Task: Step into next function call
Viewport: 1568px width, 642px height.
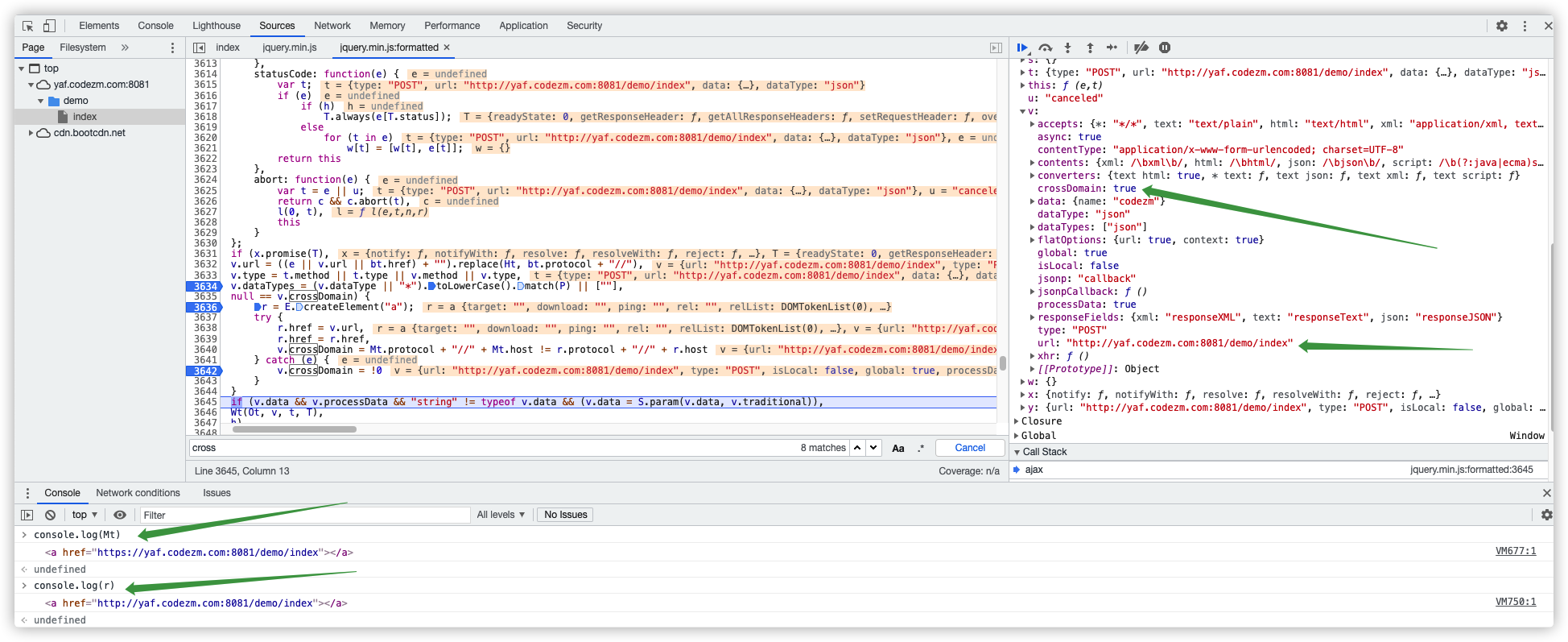Action: 1067,48
